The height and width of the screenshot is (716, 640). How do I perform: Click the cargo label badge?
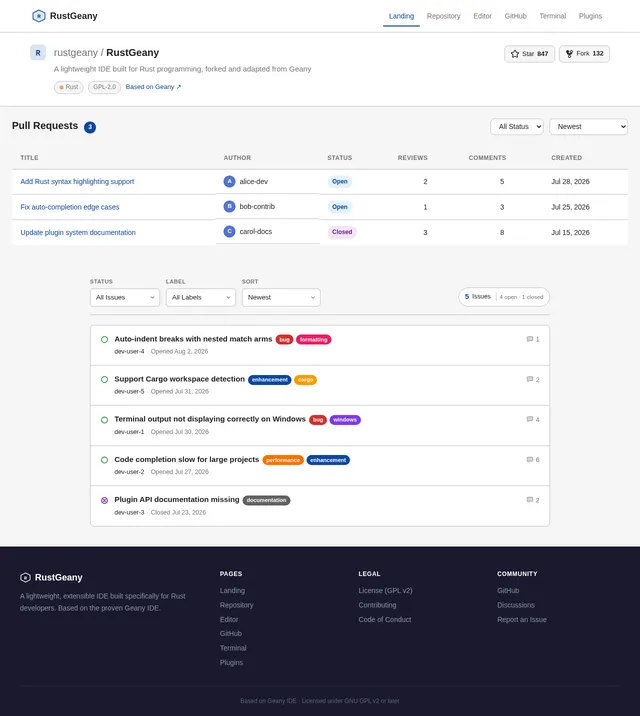point(305,380)
